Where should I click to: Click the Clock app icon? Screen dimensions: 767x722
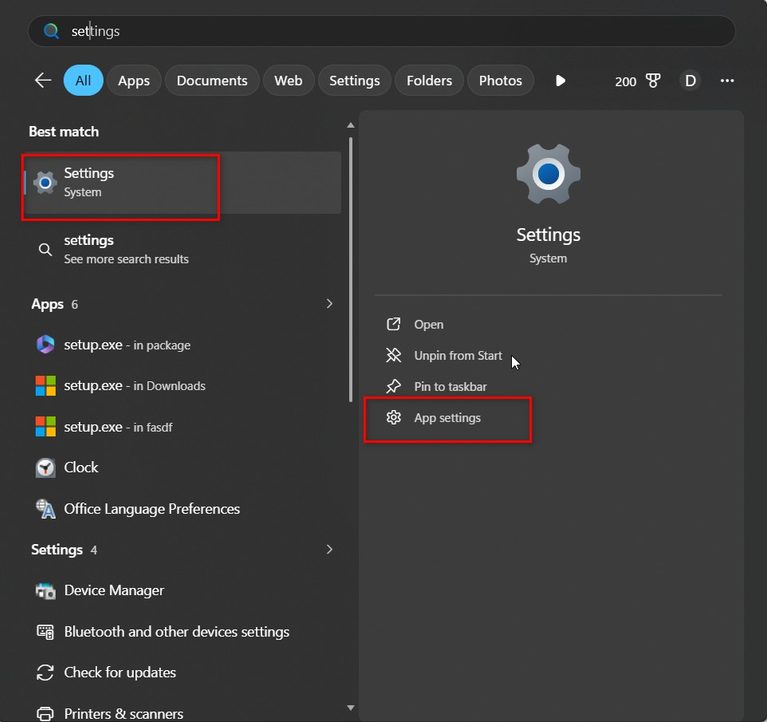[45, 468]
